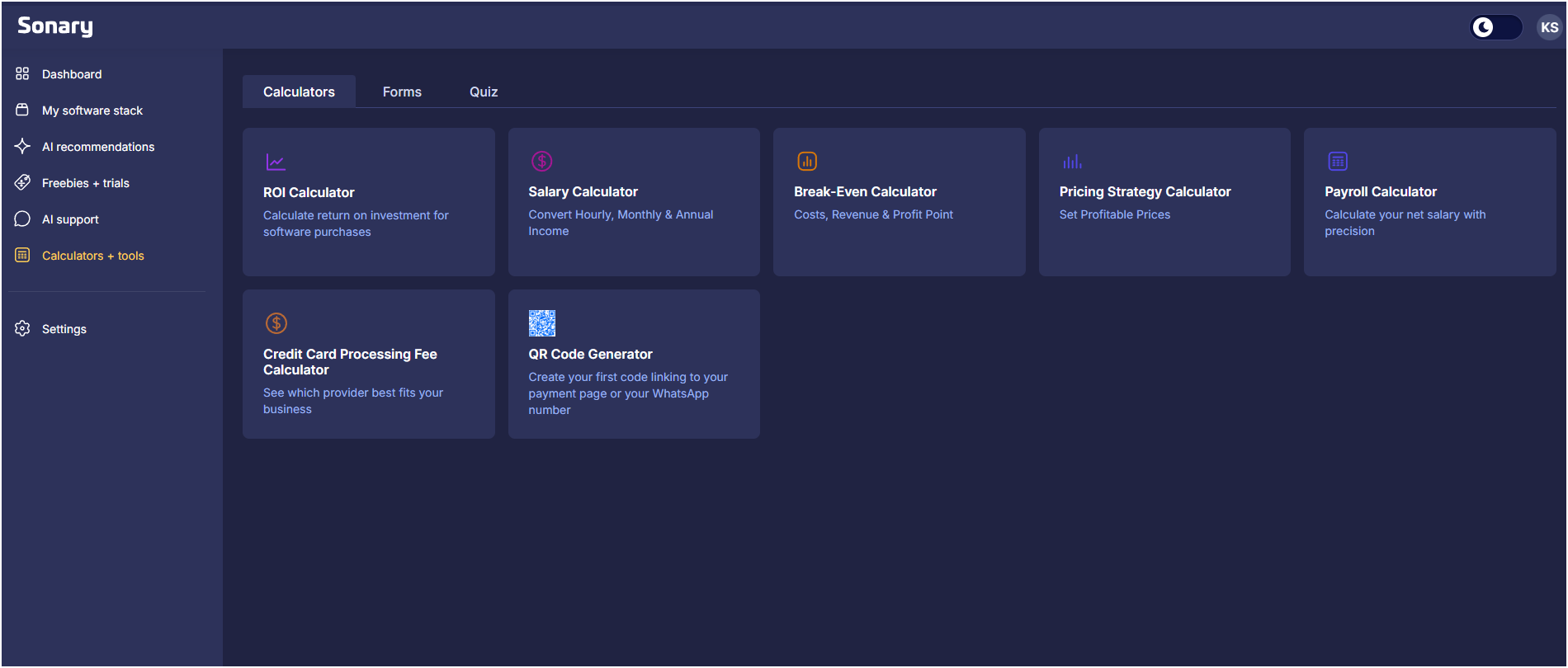Click the AI recommendations sparkle icon
1568x668 pixels.
pos(22,147)
